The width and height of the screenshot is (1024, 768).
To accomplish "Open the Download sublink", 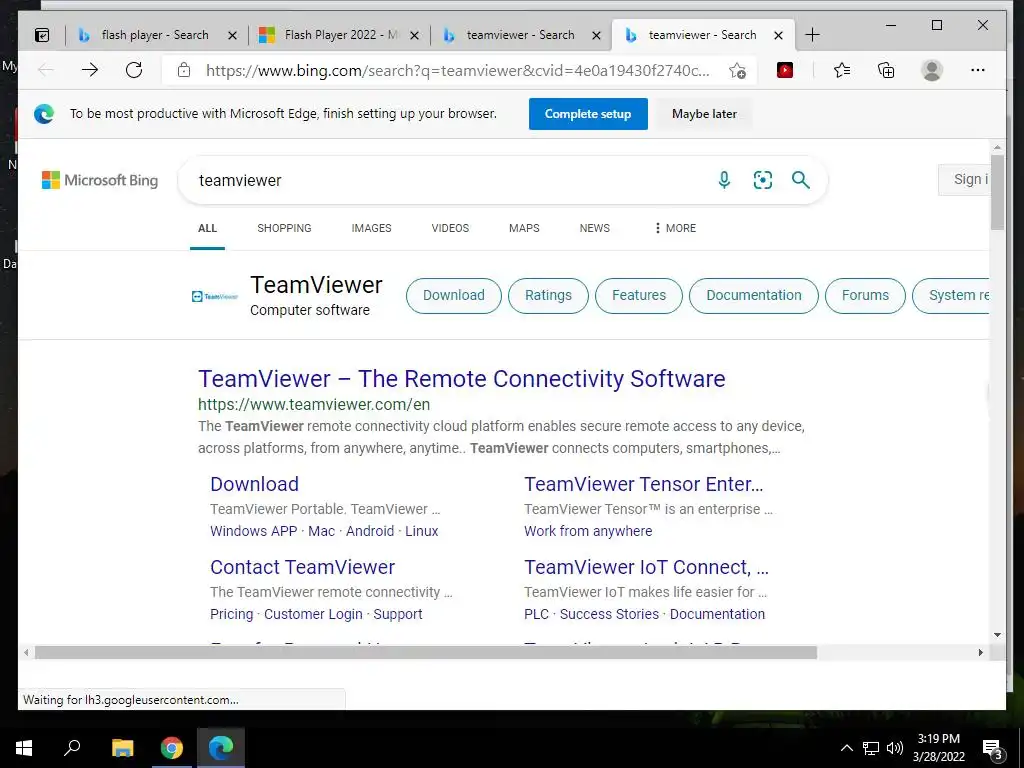I will (x=255, y=484).
